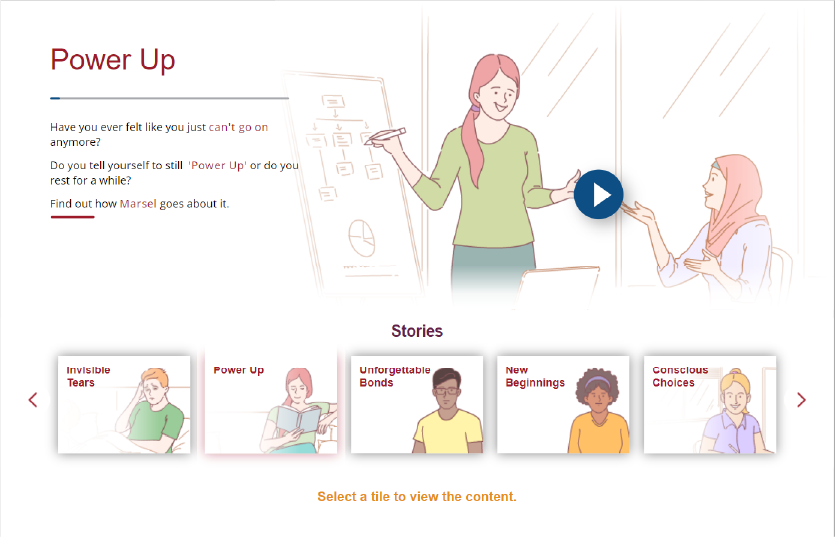The image size is (835, 537).
Task: Click the whiteboard flowchart in the illustration
Action: click(x=342, y=147)
